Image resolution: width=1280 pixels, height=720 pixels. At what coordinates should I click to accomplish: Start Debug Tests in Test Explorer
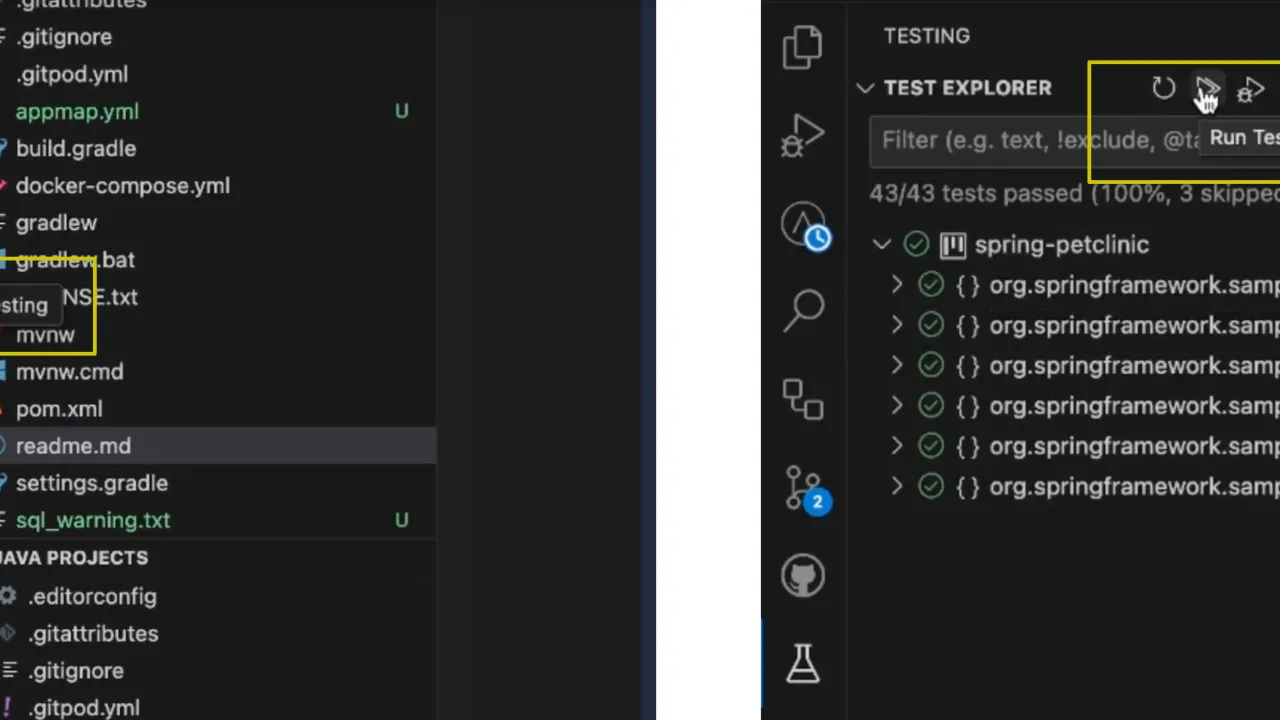pyautogui.click(x=1250, y=90)
